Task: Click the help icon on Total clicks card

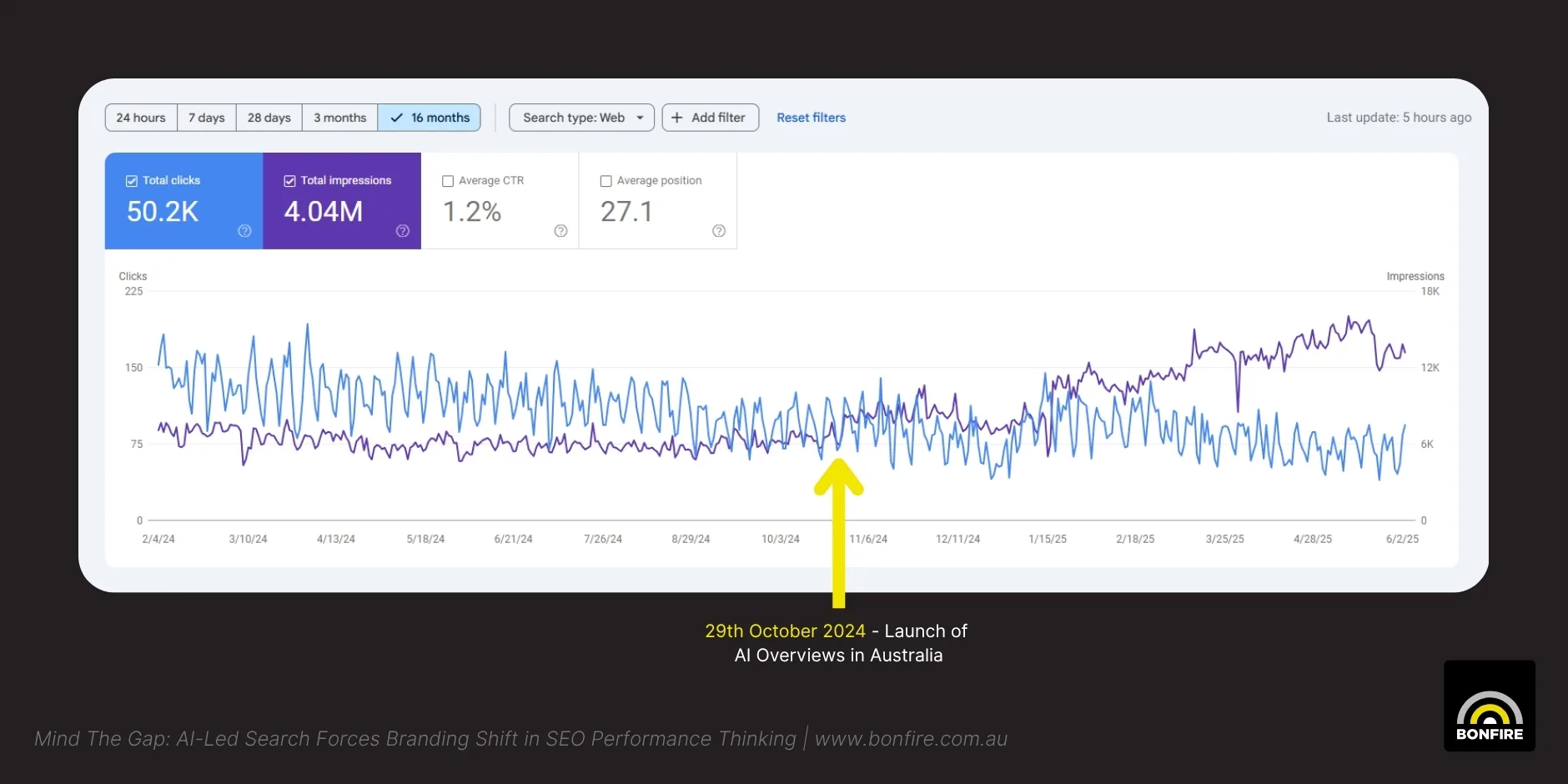Action: tap(244, 231)
